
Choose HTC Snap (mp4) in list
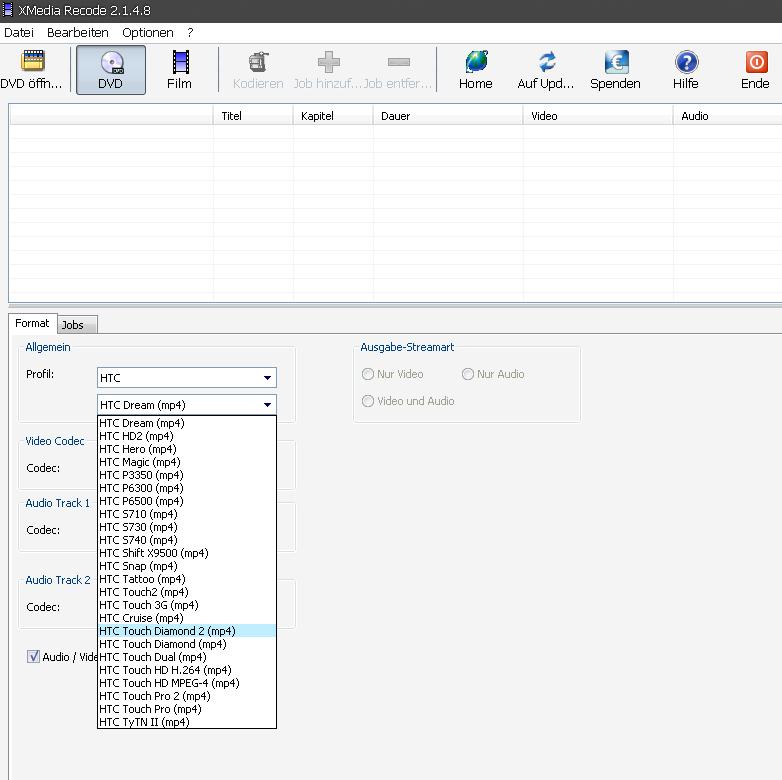(187, 566)
